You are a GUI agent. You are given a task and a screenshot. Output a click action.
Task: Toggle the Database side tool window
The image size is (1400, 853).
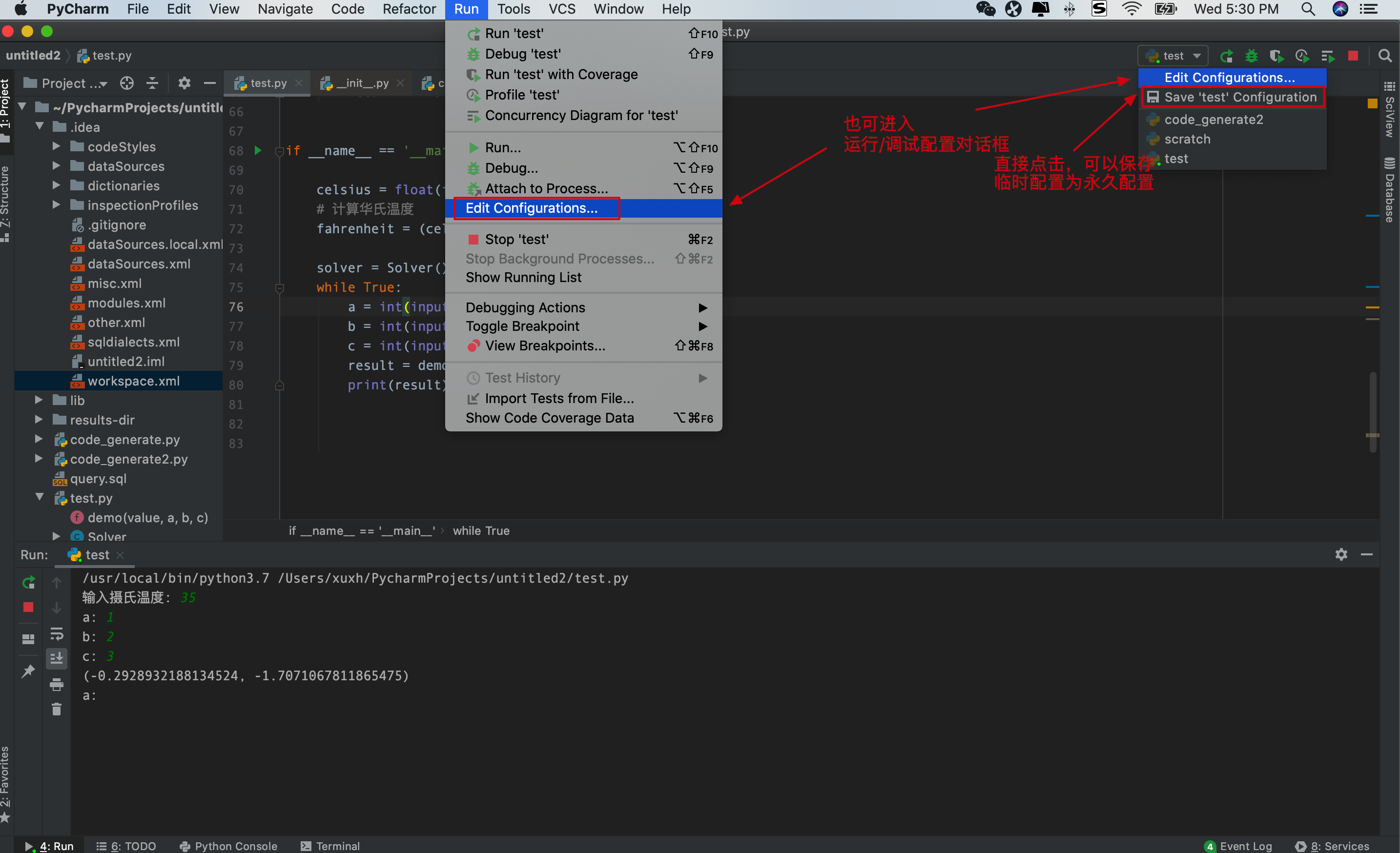(1389, 190)
